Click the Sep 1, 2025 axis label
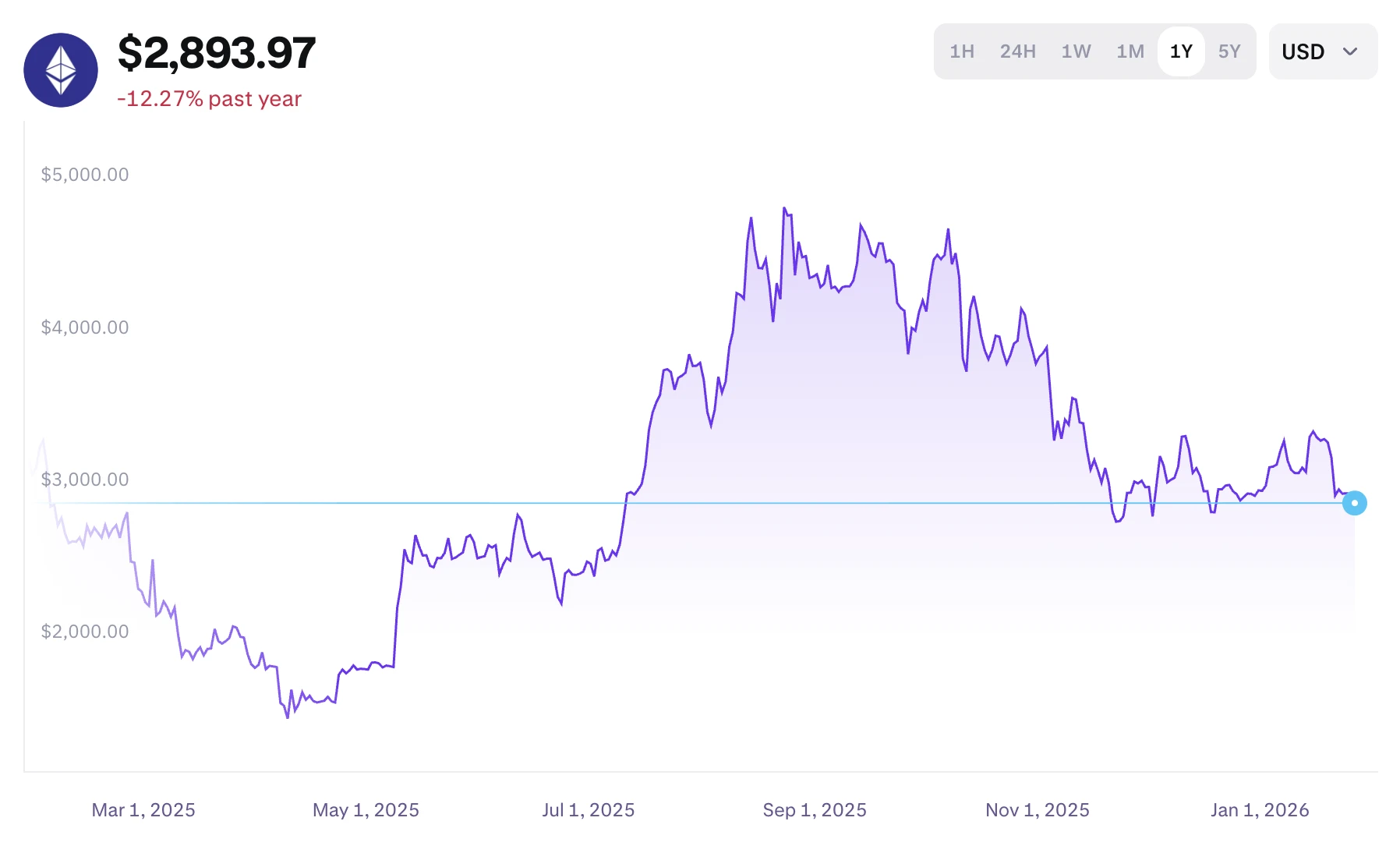 point(815,810)
